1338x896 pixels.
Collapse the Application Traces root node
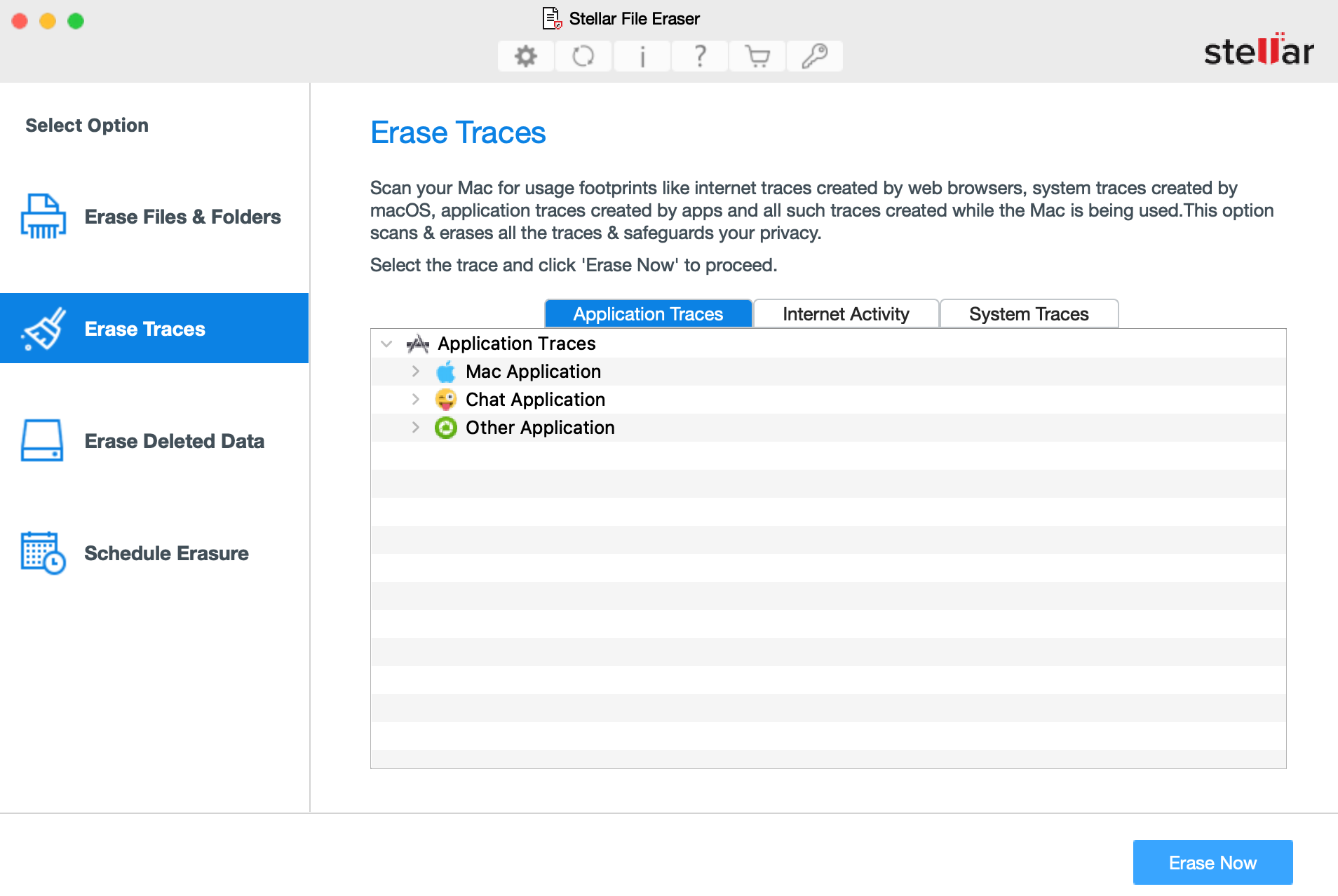[386, 344]
